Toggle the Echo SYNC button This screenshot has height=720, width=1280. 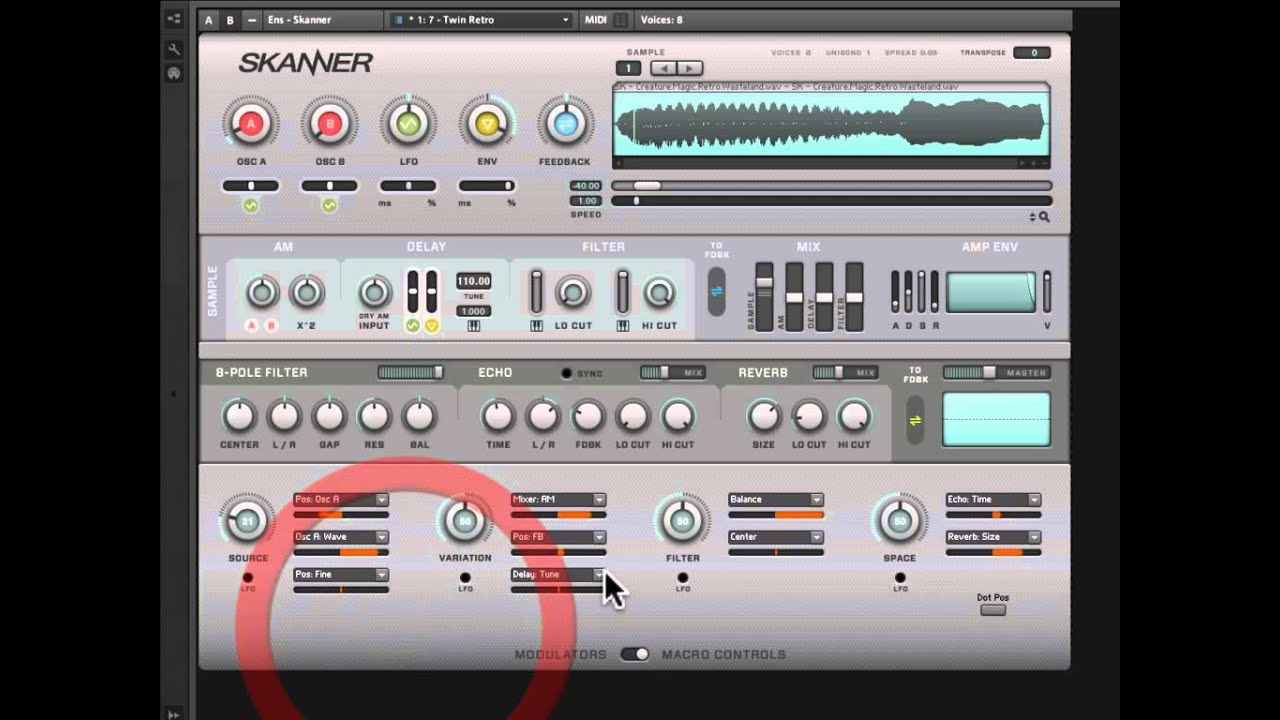pyautogui.click(x=566, y=373)
